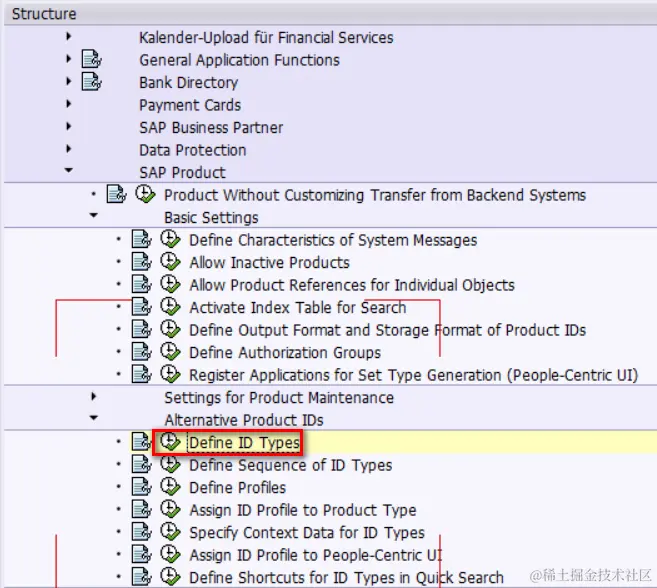The width and height of the screenshot is (657, 588).
Task: Expand Kalender-Upload für Financial Services node
Action: coord(69,36)
